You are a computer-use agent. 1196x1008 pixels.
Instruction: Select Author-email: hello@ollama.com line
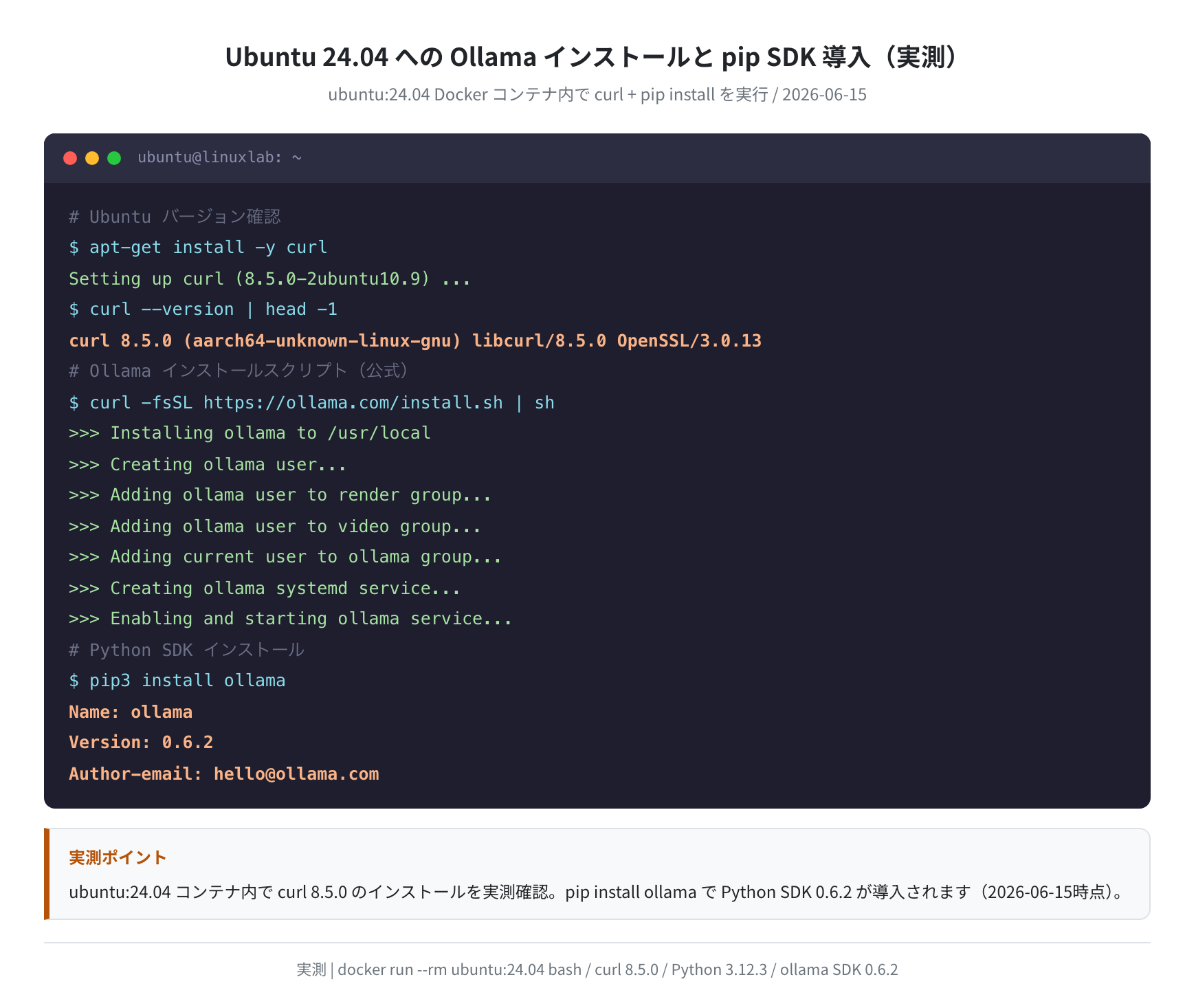[x=224, y=774]
